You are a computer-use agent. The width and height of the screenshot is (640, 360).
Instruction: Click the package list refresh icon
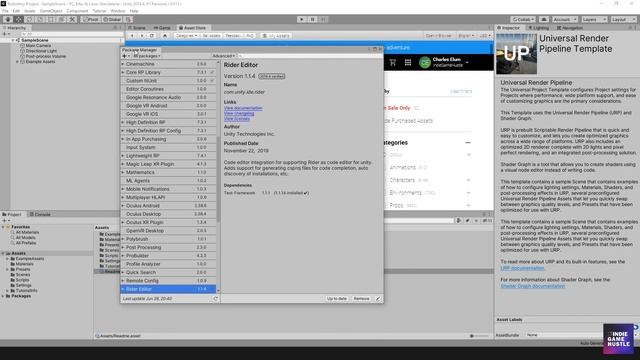point(216,299)
